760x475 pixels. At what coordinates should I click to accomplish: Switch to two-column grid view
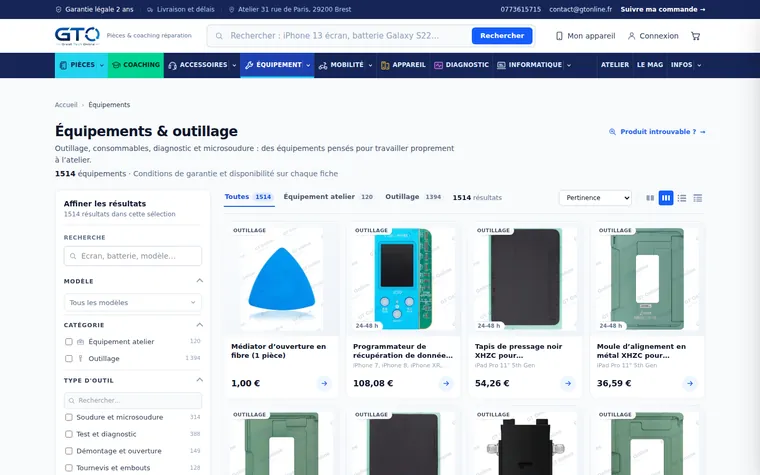(650, 198)
